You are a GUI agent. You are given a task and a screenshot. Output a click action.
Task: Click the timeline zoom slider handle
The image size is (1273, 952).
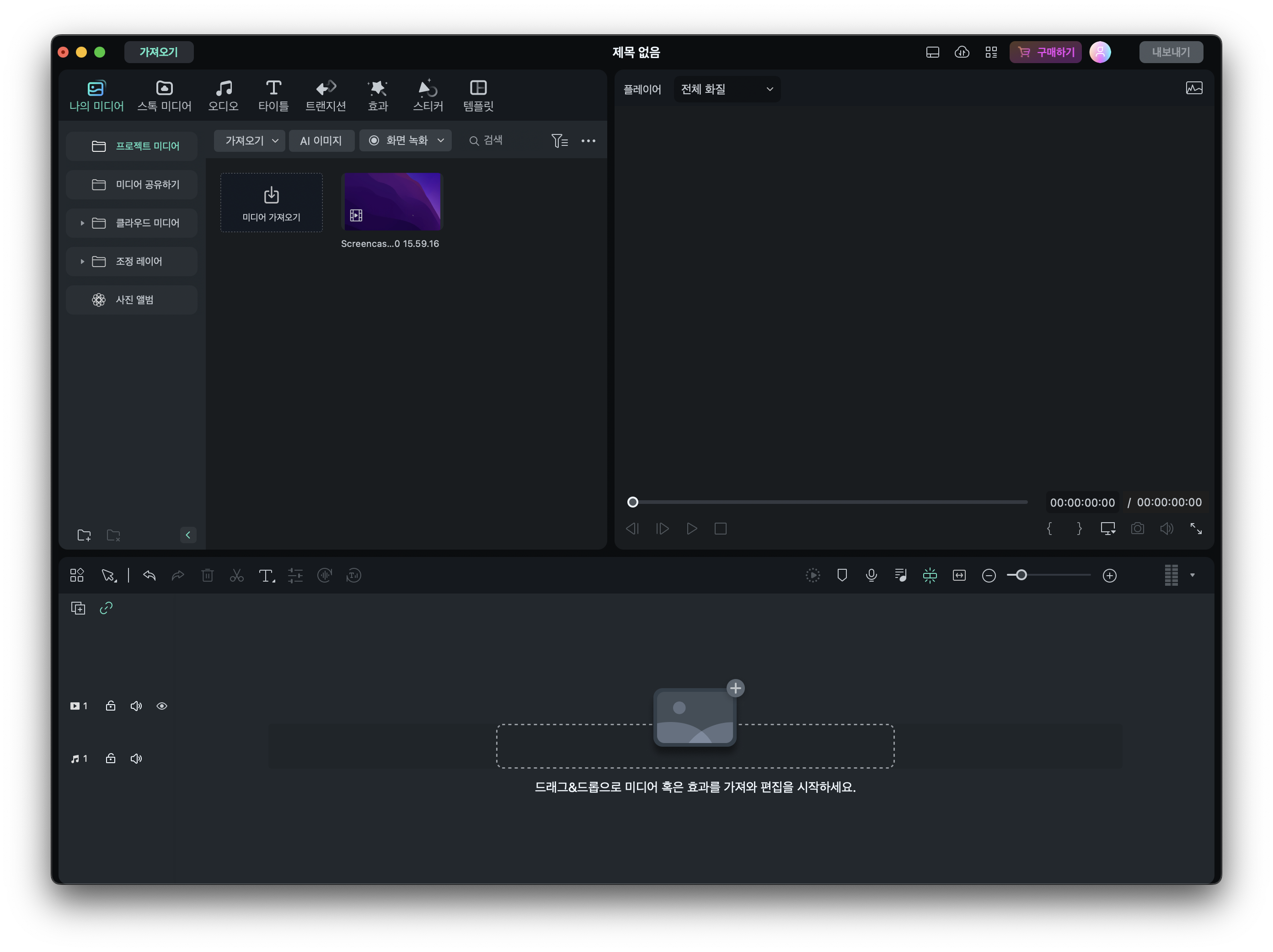(x=1021, y=576)
